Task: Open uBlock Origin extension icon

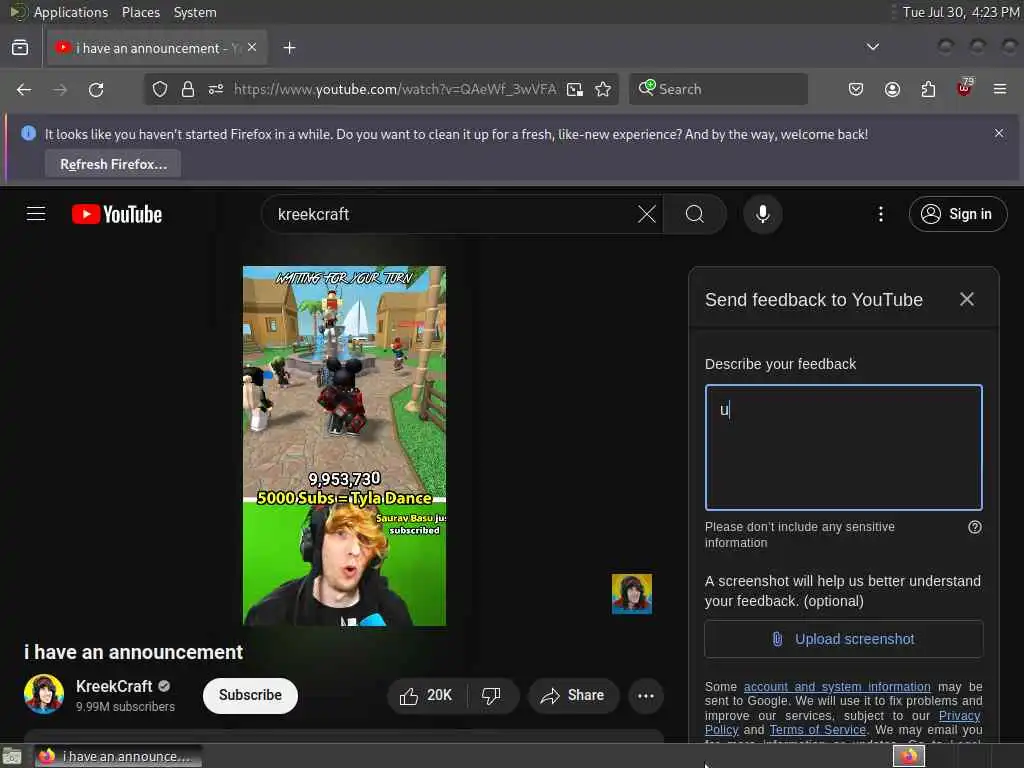Action: coord(964,88)
